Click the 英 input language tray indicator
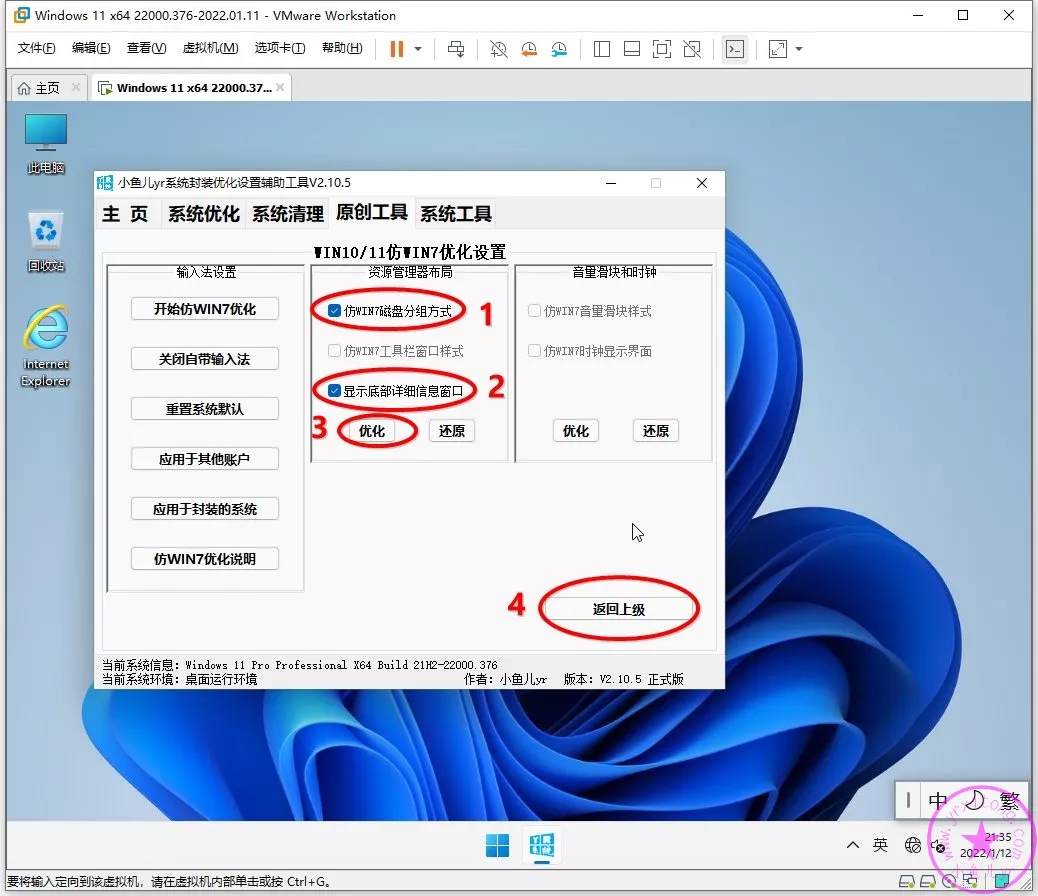 coord(880,845)
